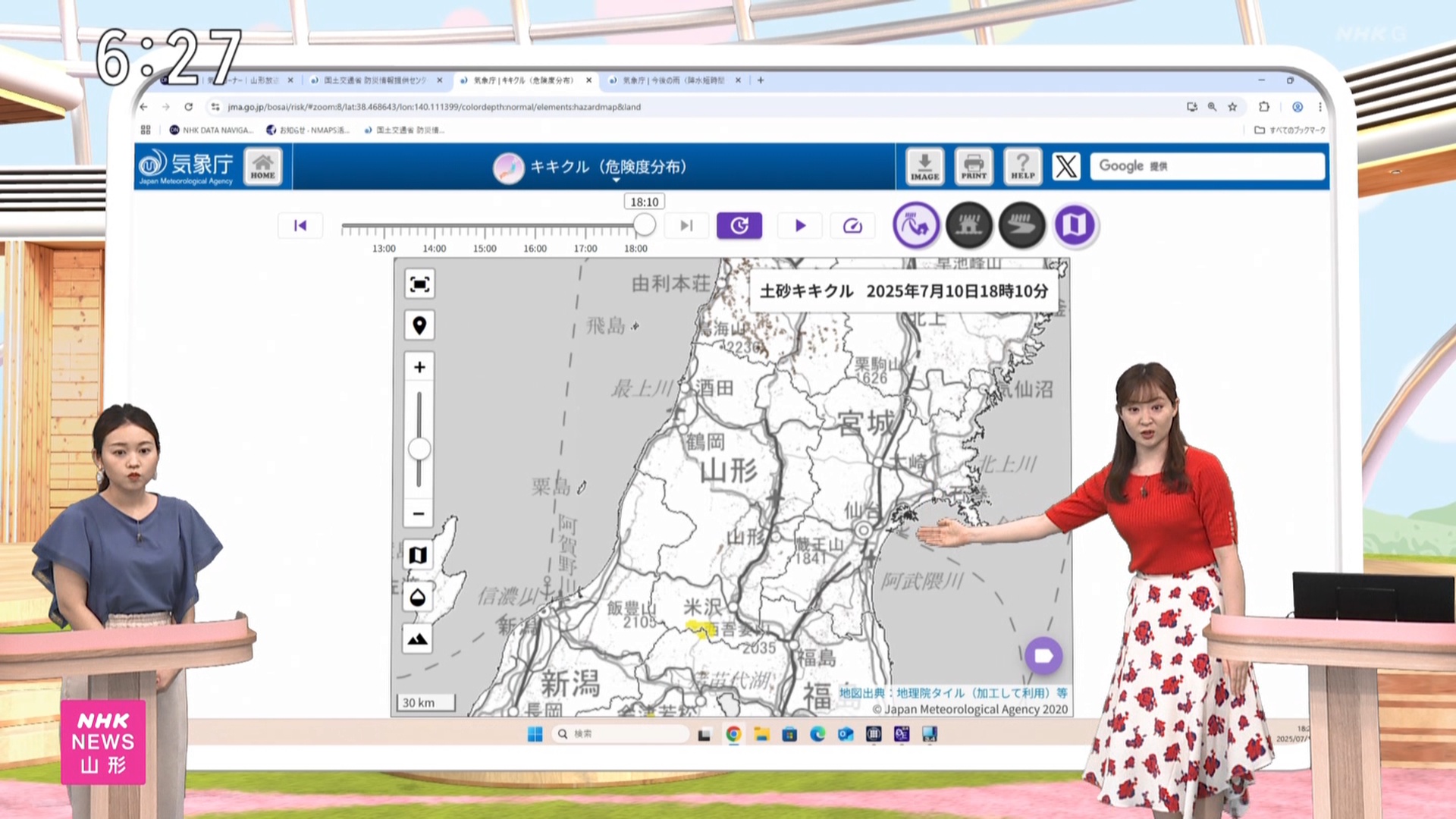
Task: Open the base map selection icon
Action: [418, 555]
